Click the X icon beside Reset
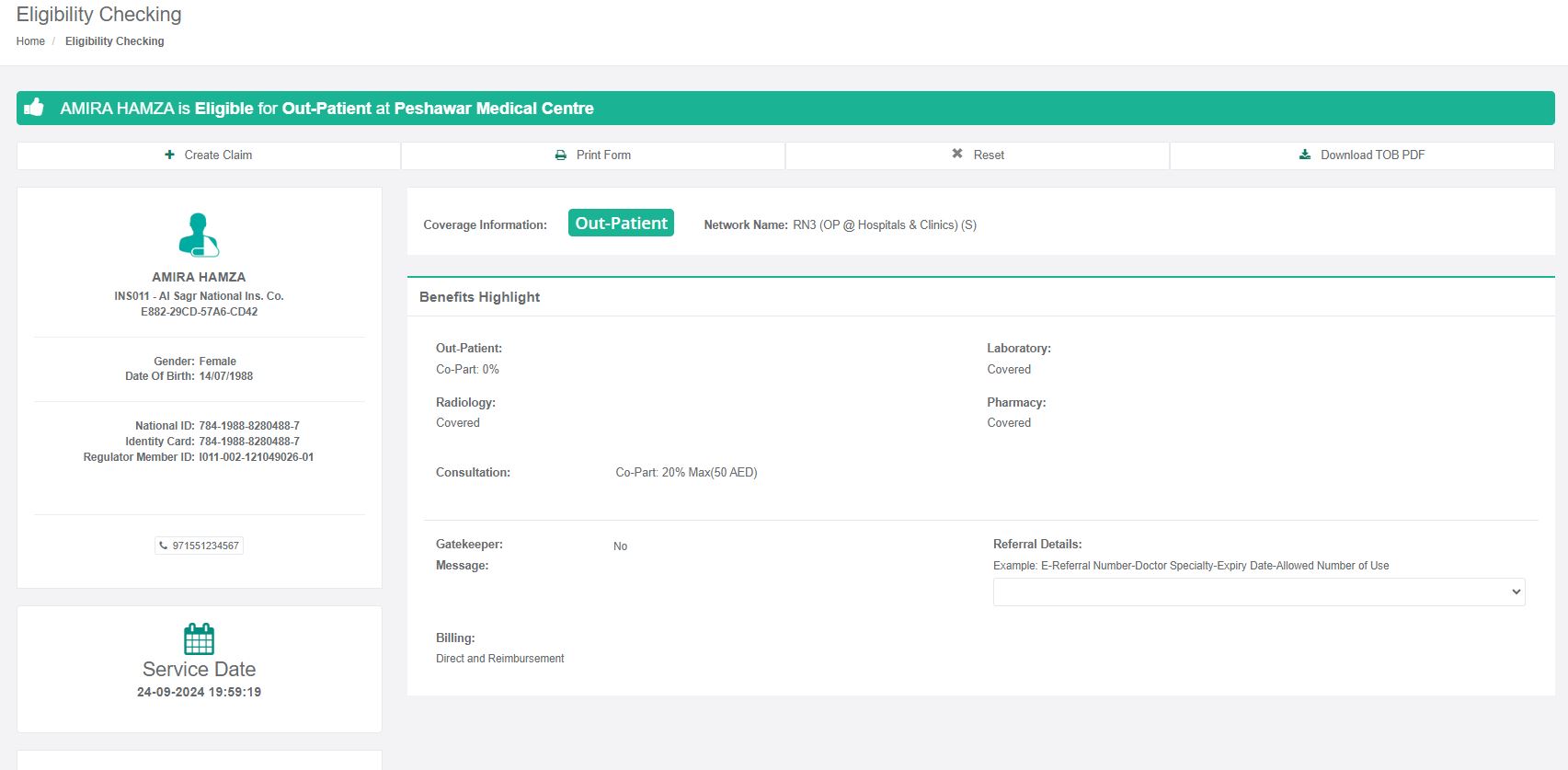Image resolution: width=1568 pixels, height=770 pixels. point(957,154)
